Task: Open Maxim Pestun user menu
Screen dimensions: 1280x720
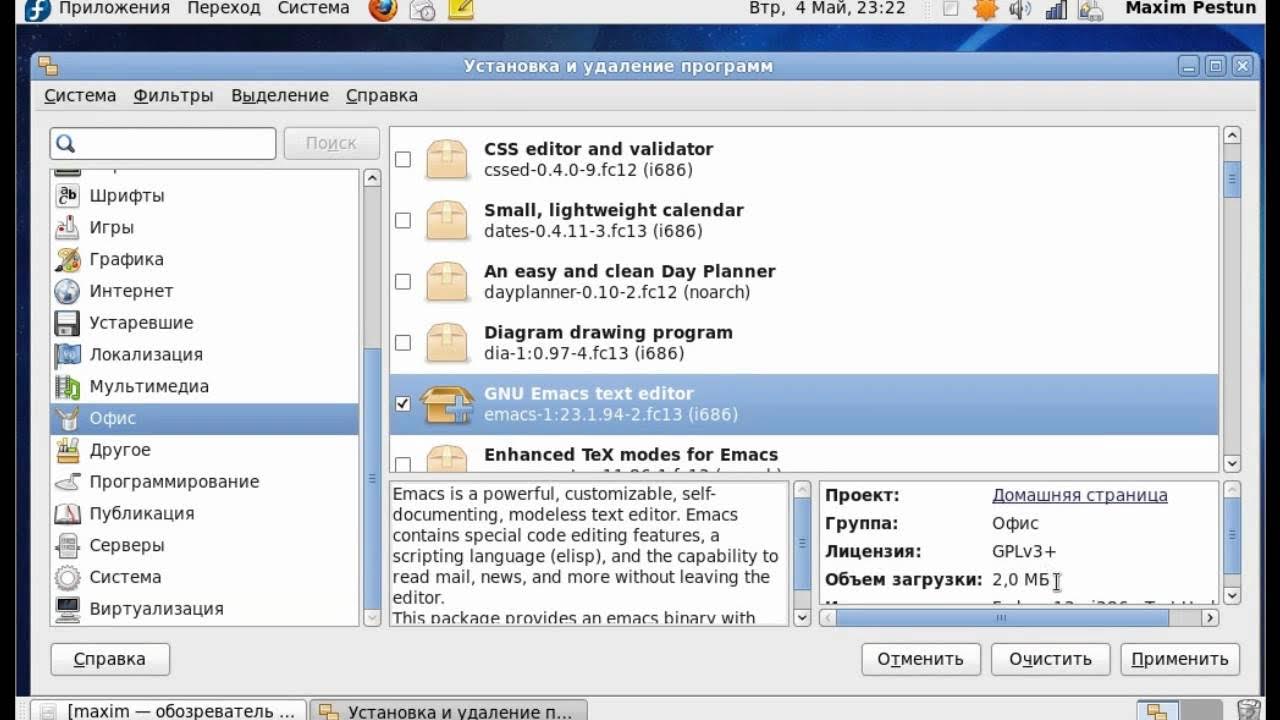Action: coord(1190,8)
